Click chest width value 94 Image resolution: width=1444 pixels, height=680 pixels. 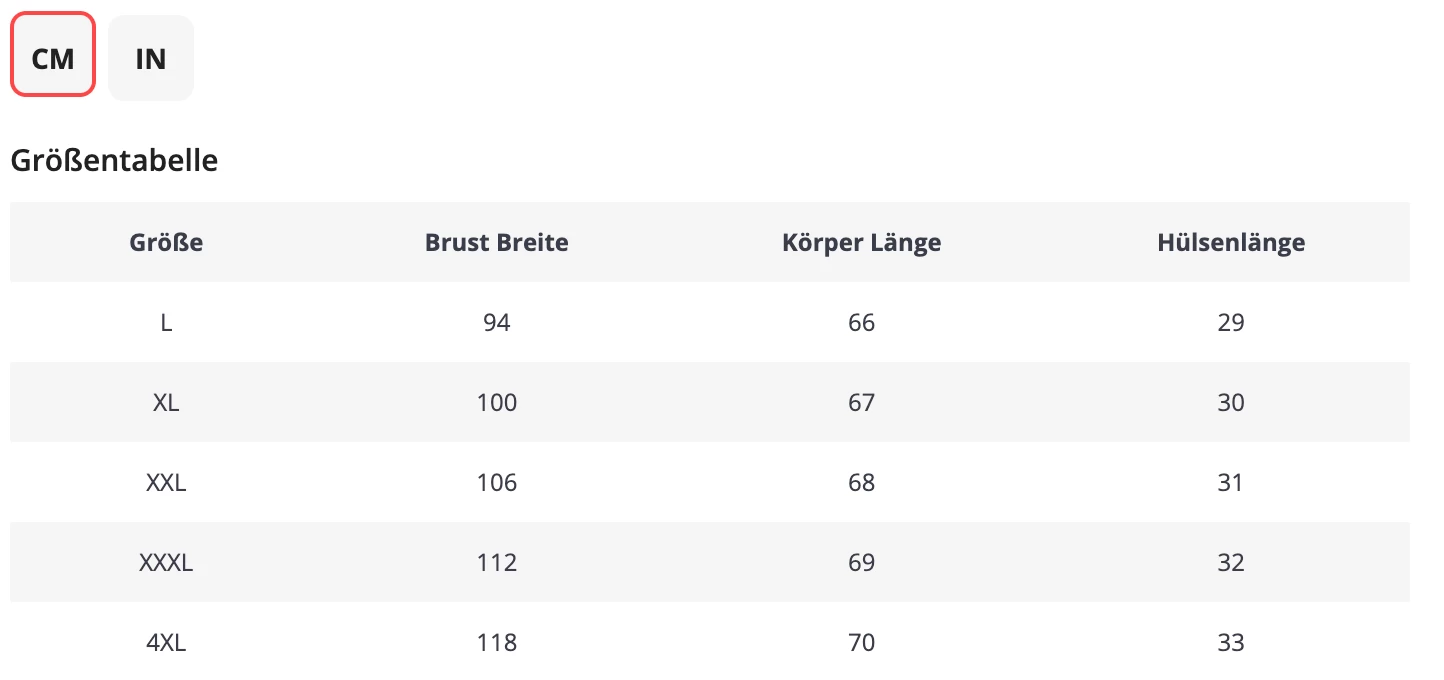pyautogui.click(x=496, y=322)
